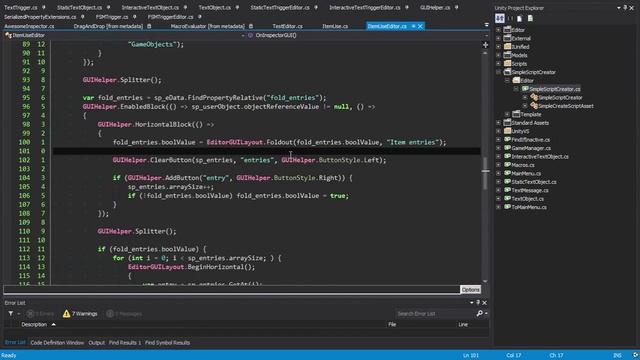
Task: Expand the Scripts folder
Action: click(x=498, y=64)
